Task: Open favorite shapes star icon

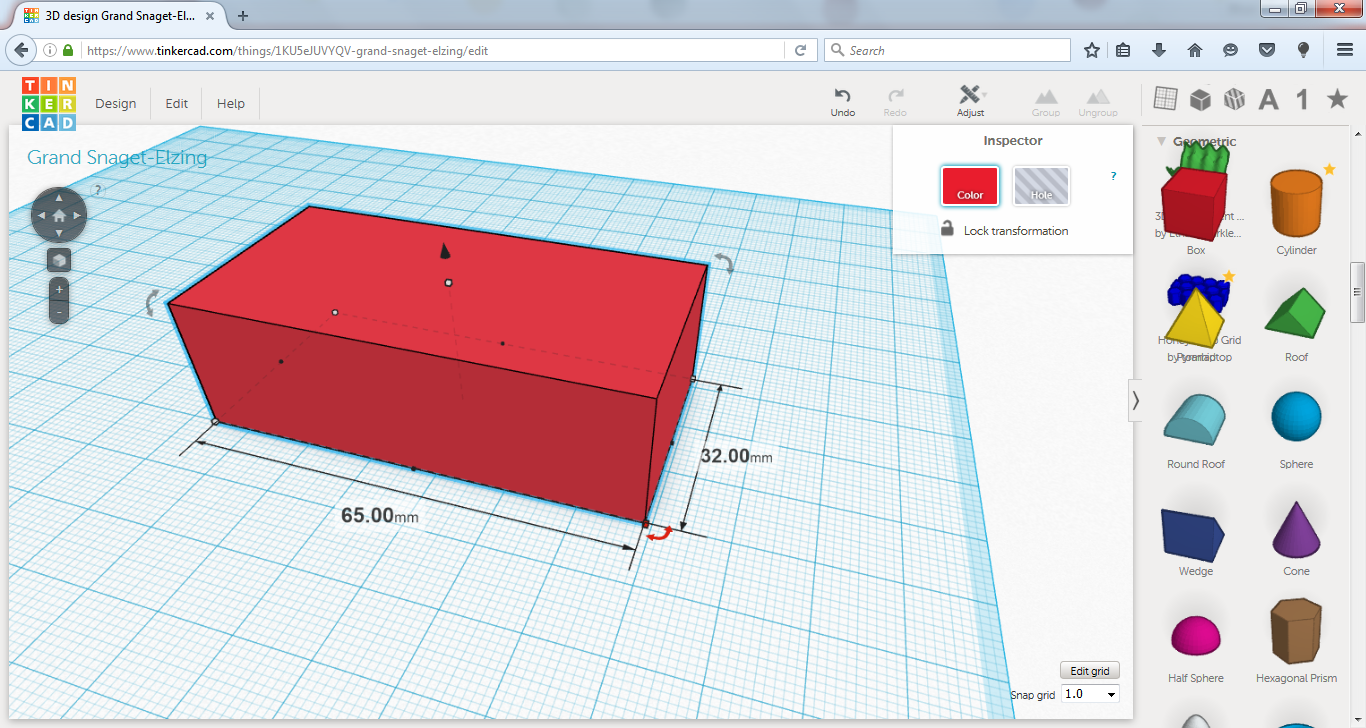Action: click(x=1337, y=98)
